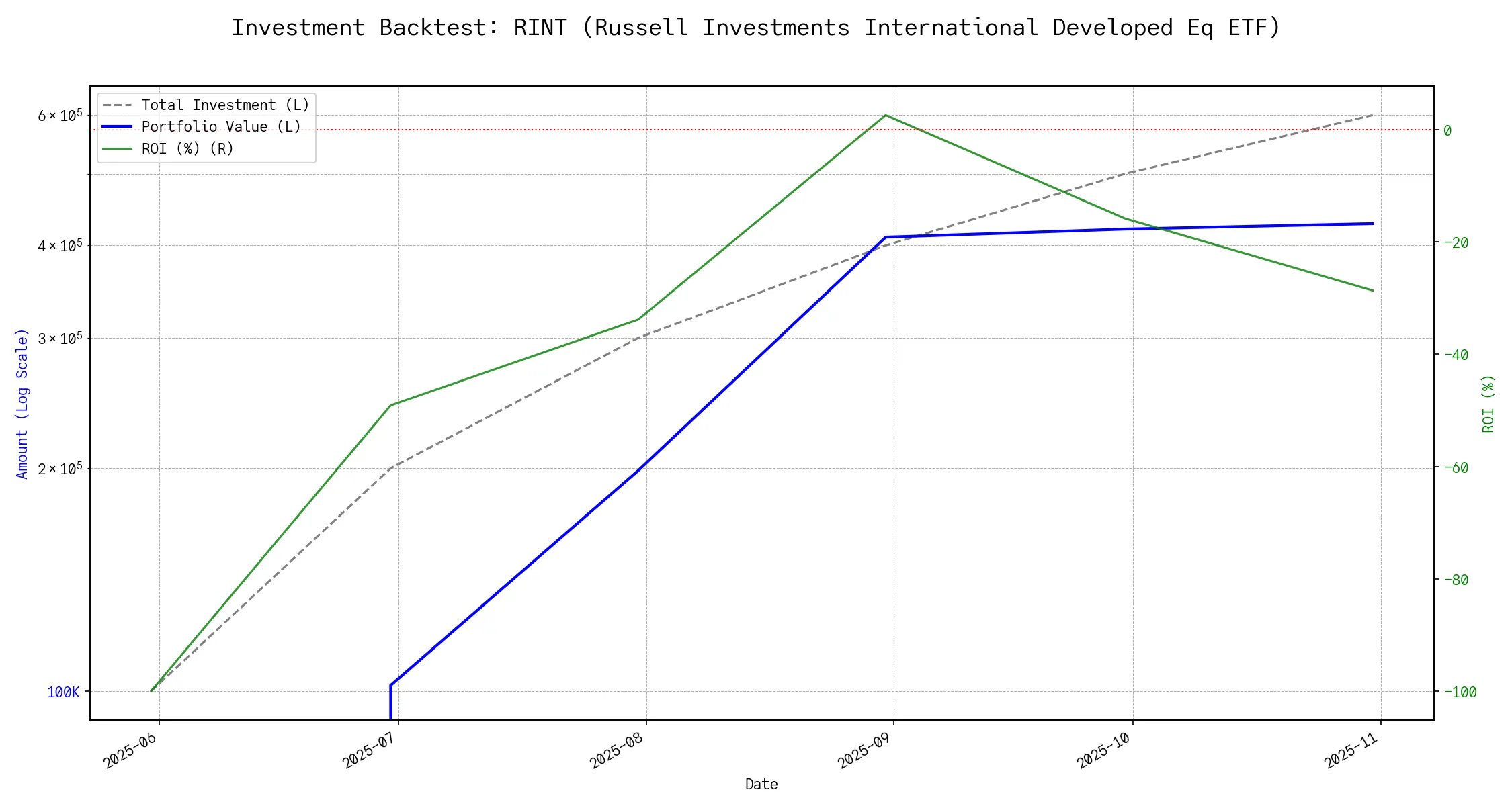Click the Amount (Log Scale) axis title
The width and height of the screenshot is (1512, 806).
click(x=22, y=403)
